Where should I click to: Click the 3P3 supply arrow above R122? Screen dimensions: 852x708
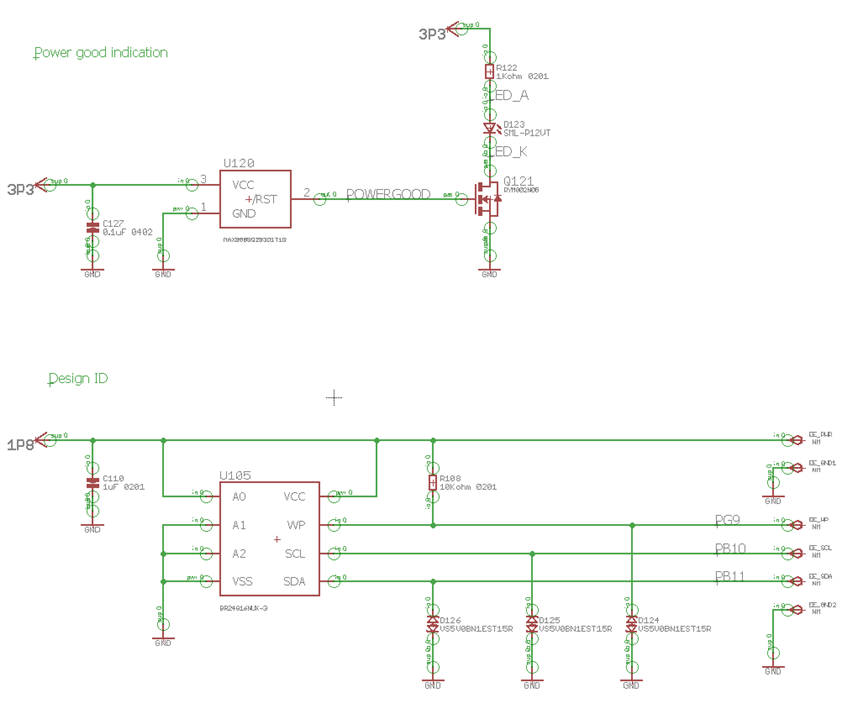[x=454, y=28]
